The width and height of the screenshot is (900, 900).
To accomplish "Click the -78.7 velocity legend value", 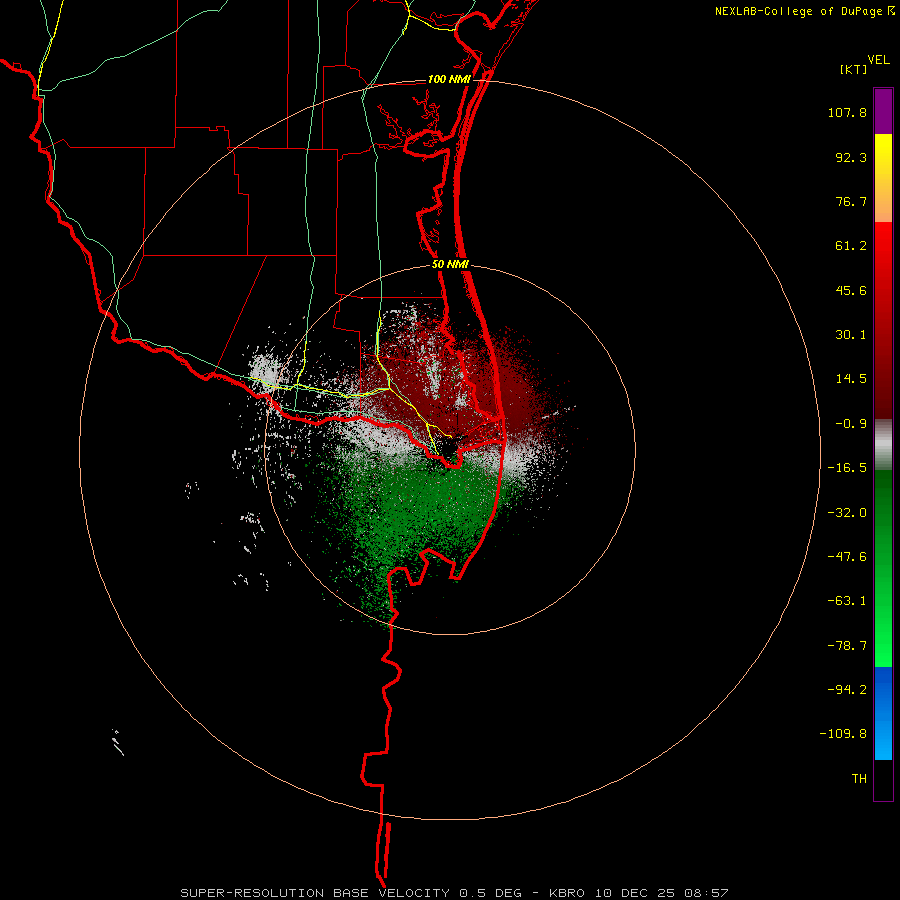I will coord(847,646).
